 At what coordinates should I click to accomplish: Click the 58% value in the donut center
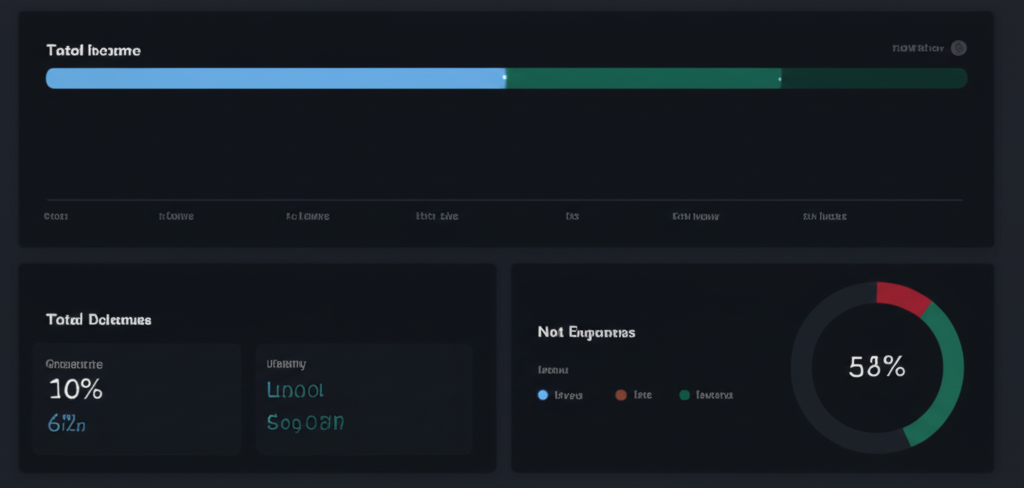coord(876,367)
